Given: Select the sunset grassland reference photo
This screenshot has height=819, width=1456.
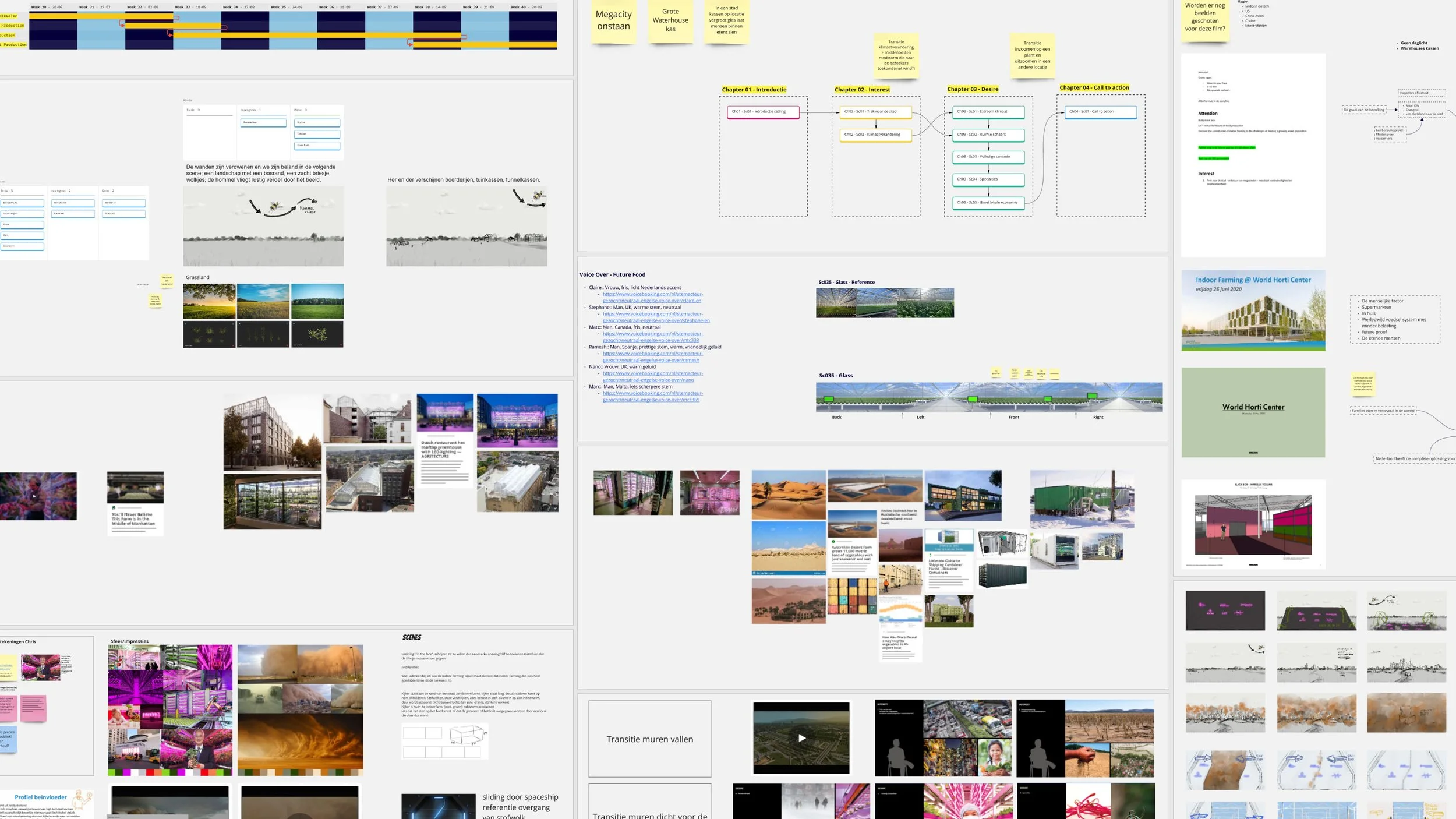Looking at the screenshot, I should pyautogui.click(x=209, y=301).
